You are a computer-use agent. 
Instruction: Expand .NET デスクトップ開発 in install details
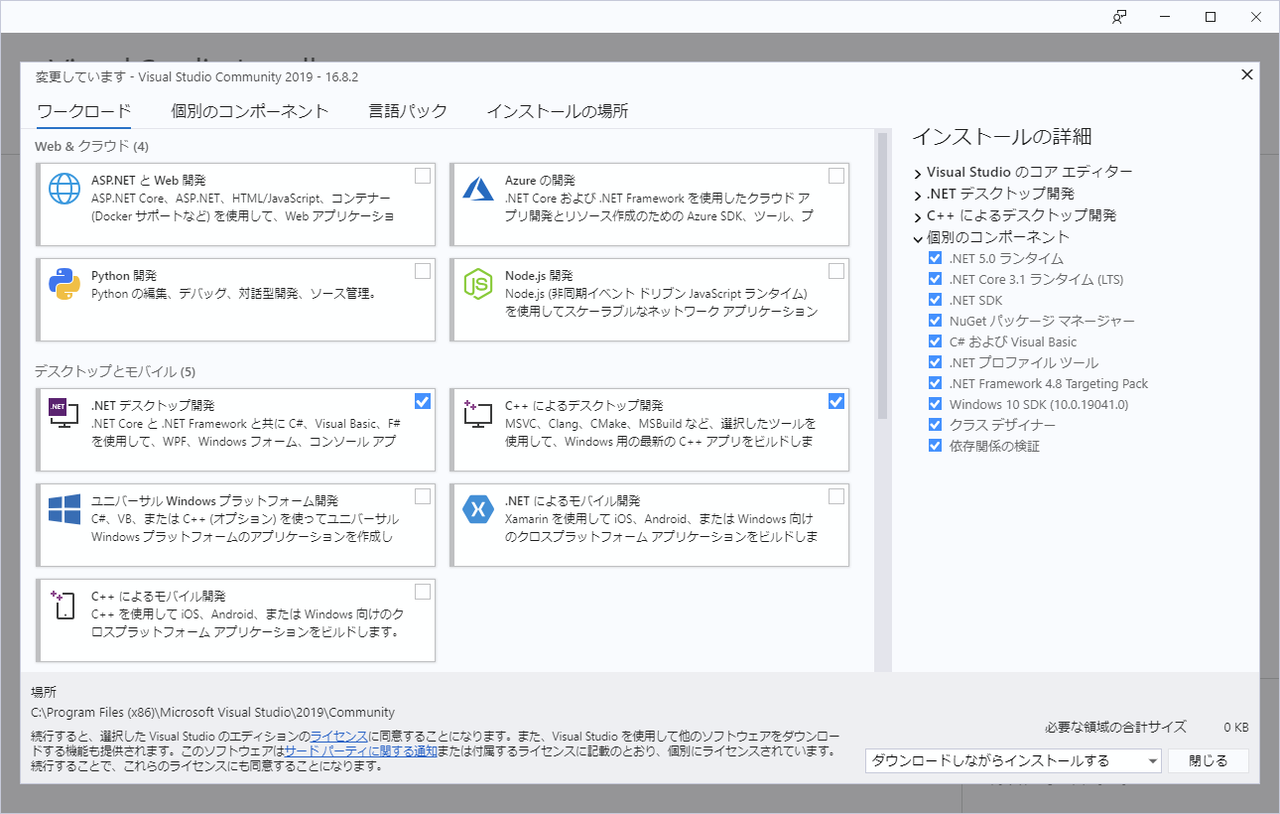tap(918, 194)
